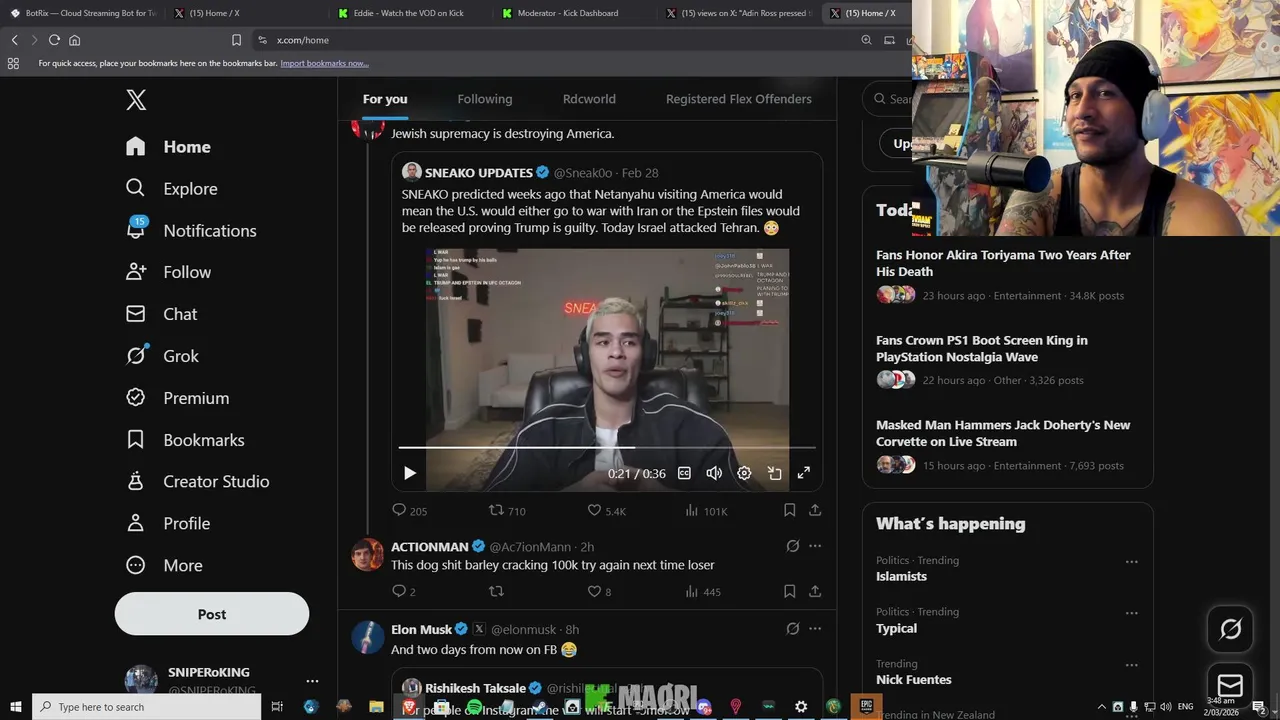Open floating Grok button

coord(1230,629)
